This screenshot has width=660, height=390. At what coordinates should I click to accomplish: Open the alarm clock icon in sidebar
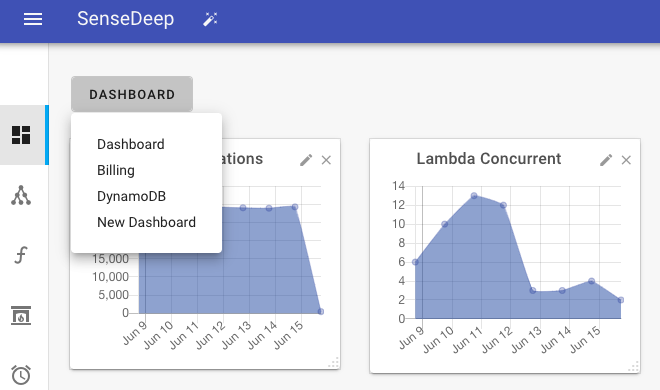(21, 374)
